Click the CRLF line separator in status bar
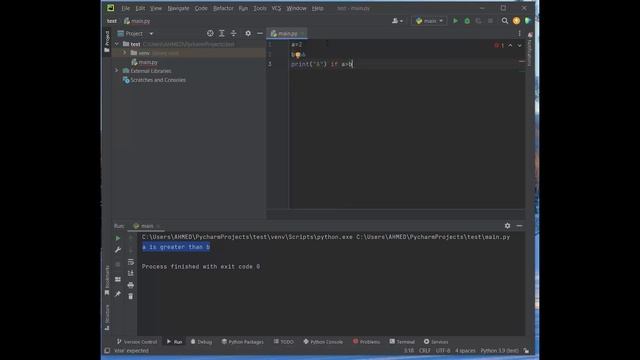Screen dimensions: 640x360 coord(424,351)
